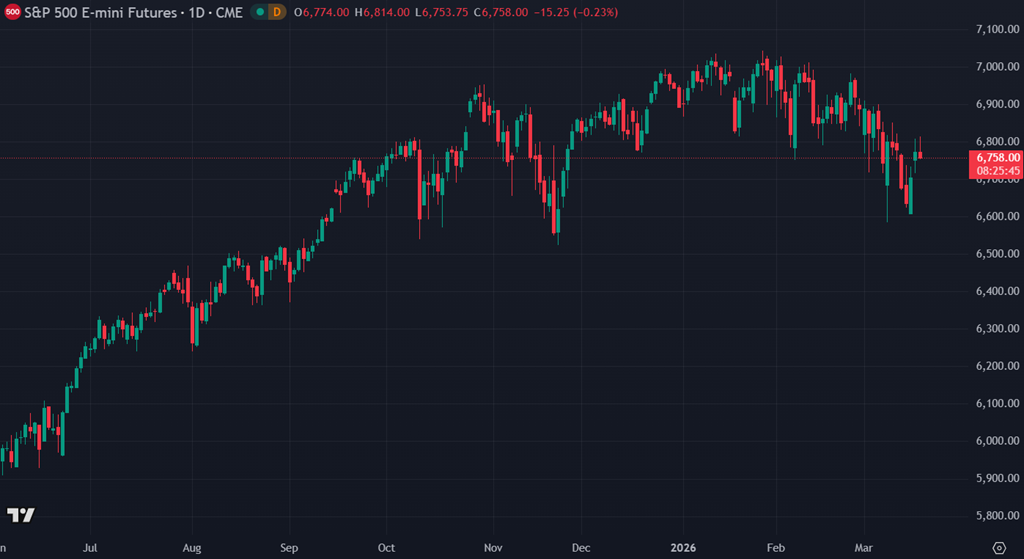Image resolution: width=1024 pixels, height=559 pixels.
Task: Click the orange delayed data D badge
Action: click(x=276, y=12)
